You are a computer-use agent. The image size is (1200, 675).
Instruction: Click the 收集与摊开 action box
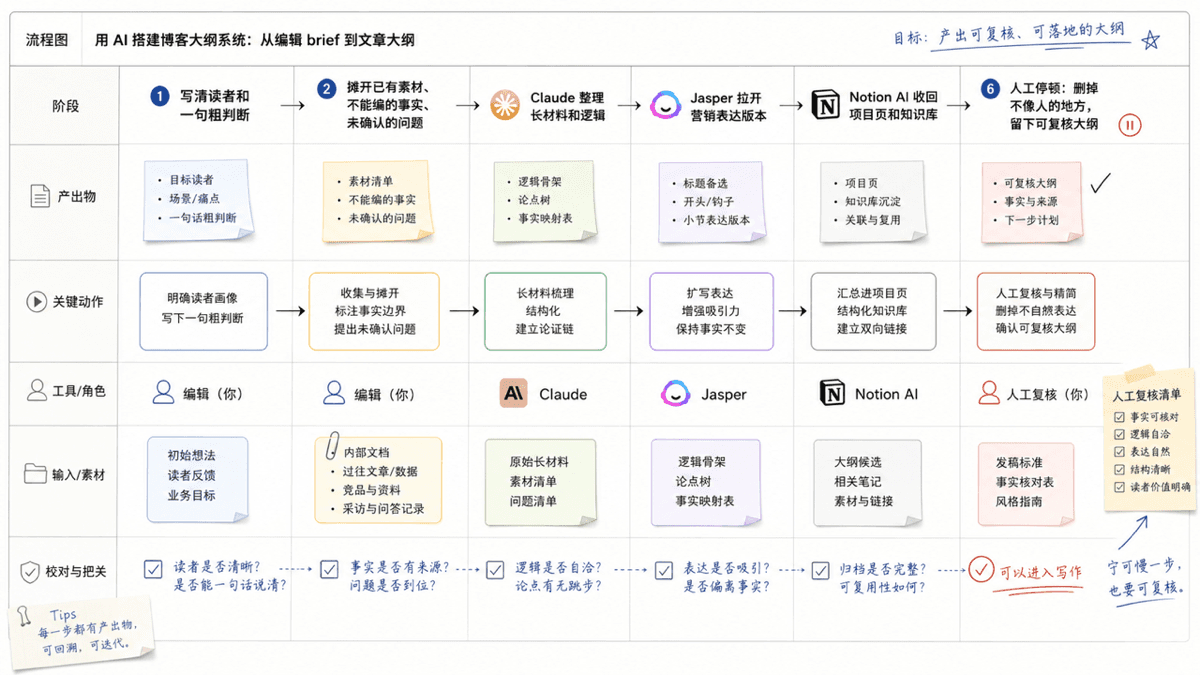click(374, 311)
